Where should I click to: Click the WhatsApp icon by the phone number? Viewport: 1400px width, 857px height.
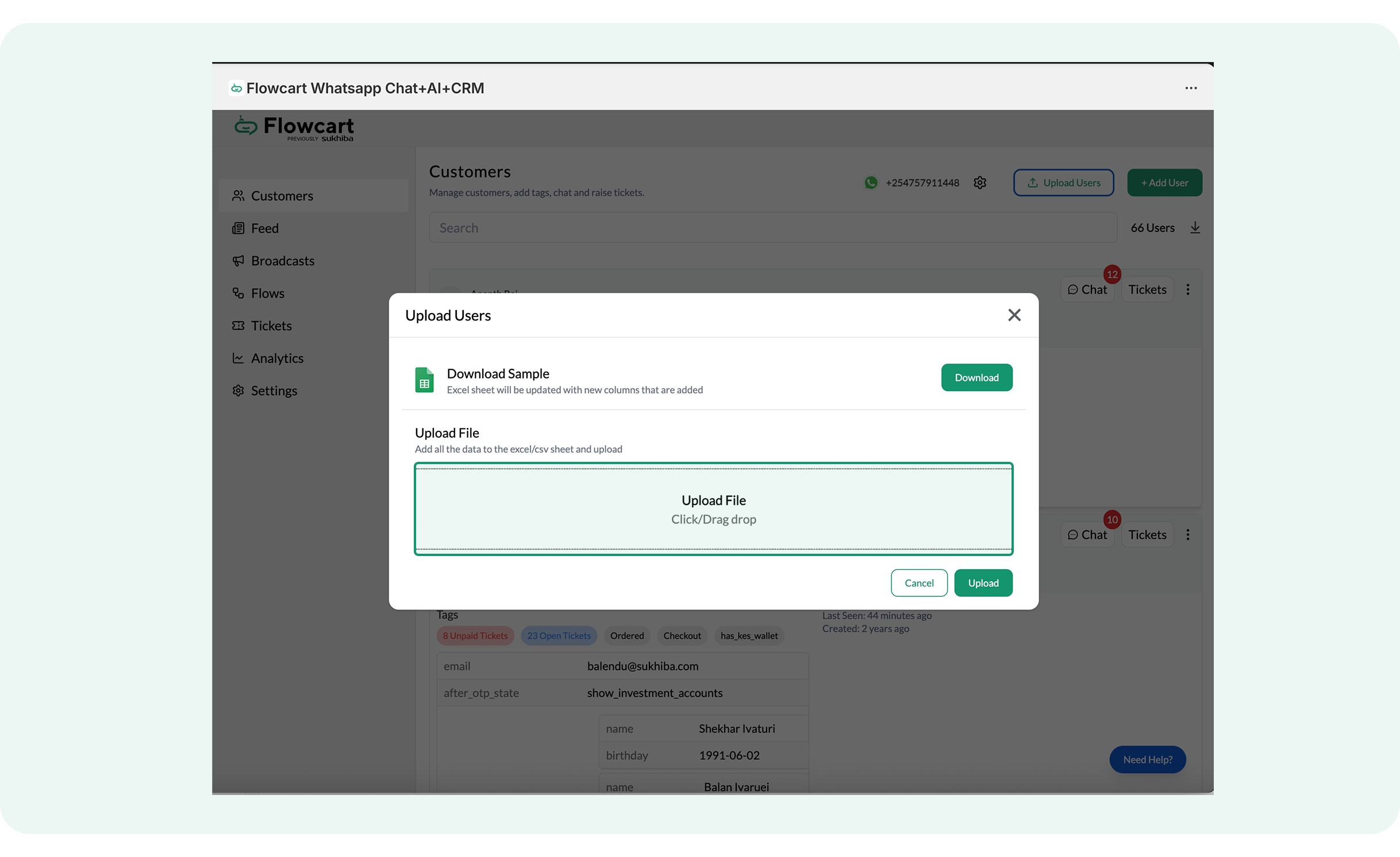(x=871, y=183)
